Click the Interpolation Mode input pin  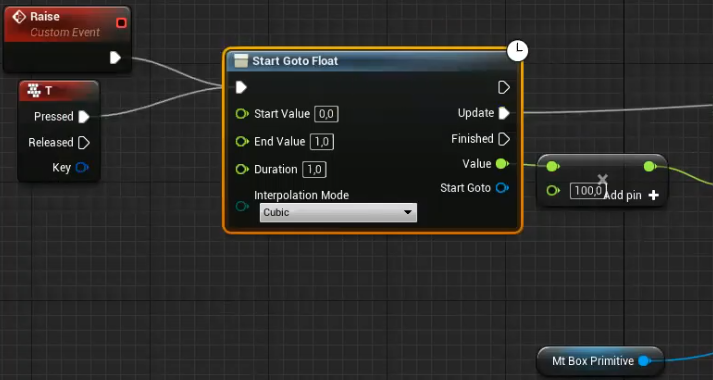tap(242, 207)
